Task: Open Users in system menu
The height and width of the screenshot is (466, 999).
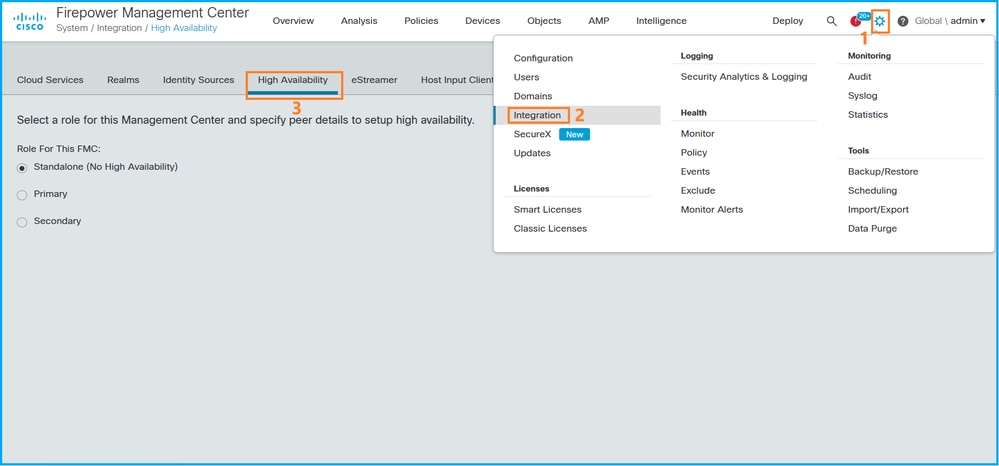Action: click(526, 77)
